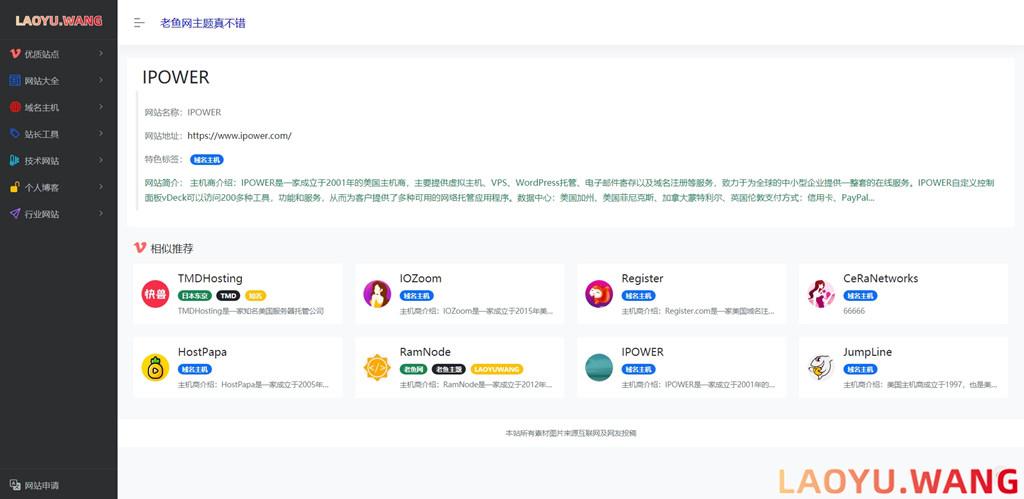Open the 优质站点 sidebar menu item
The image size is (1024, 499).
coord(59,54)
